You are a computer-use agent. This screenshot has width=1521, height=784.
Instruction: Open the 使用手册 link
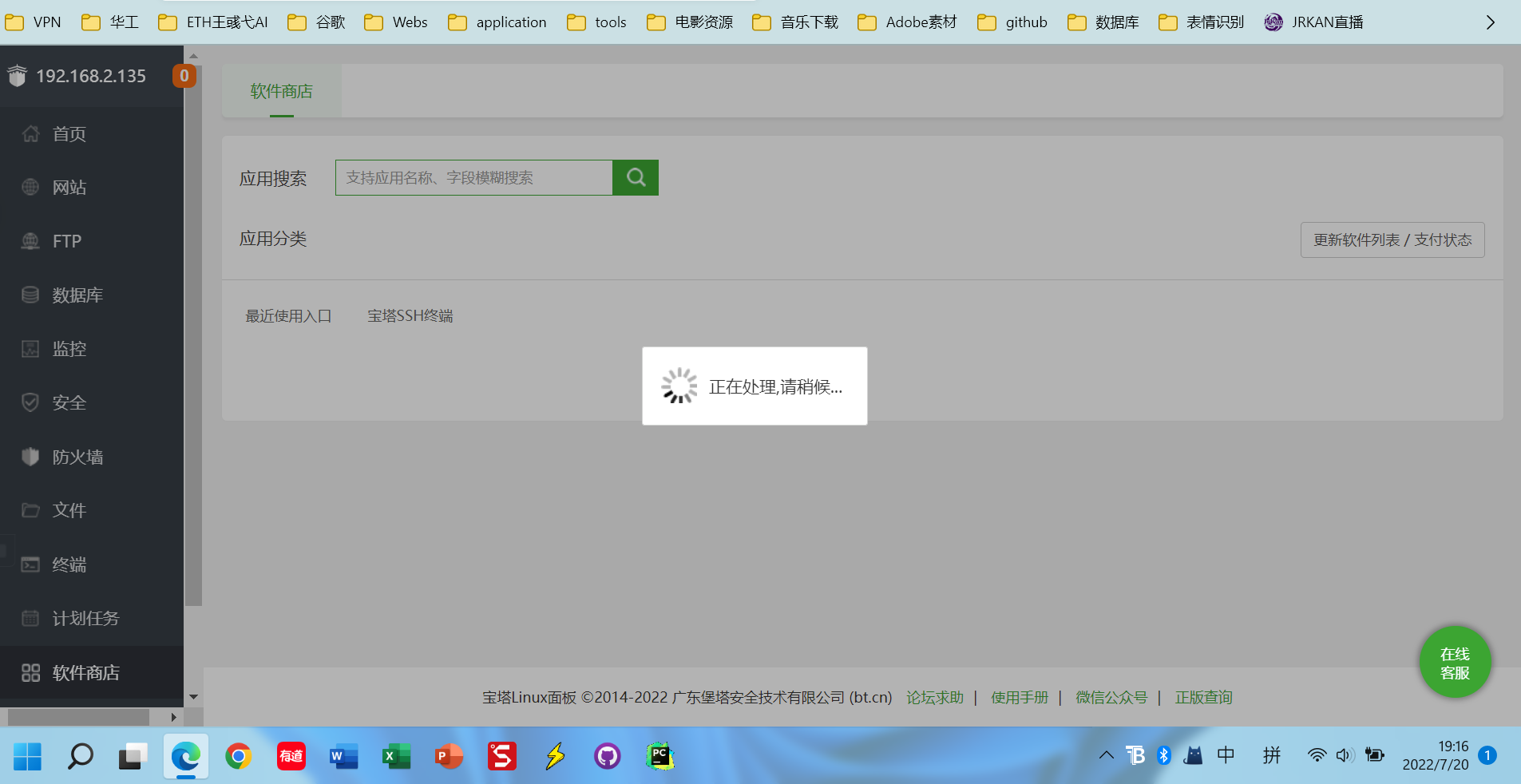point(1020,697)
